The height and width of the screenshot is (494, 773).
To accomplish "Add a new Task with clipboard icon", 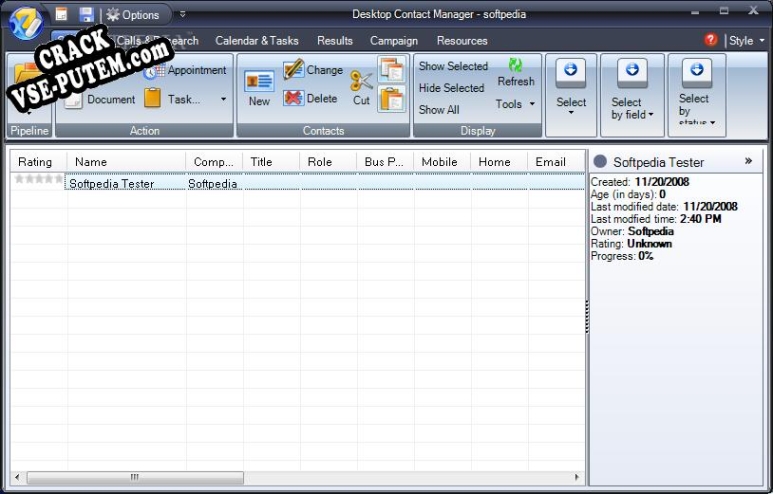I will [x=173, y=99].
